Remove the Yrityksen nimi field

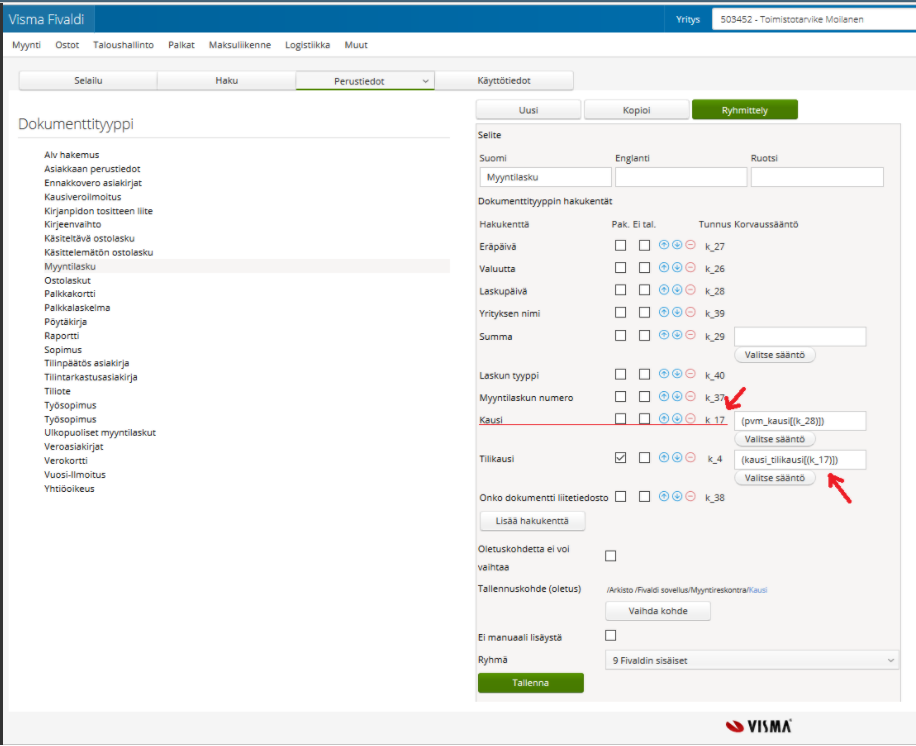(691, 313)
